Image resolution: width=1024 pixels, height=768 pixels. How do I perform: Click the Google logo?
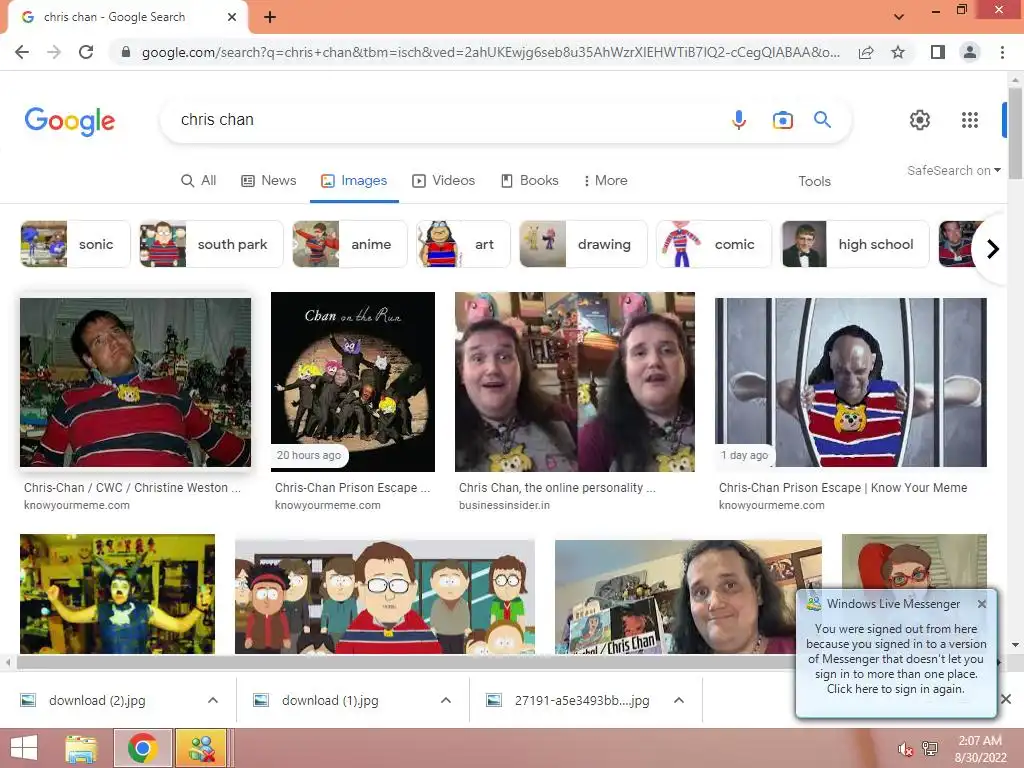coord(70,121)
